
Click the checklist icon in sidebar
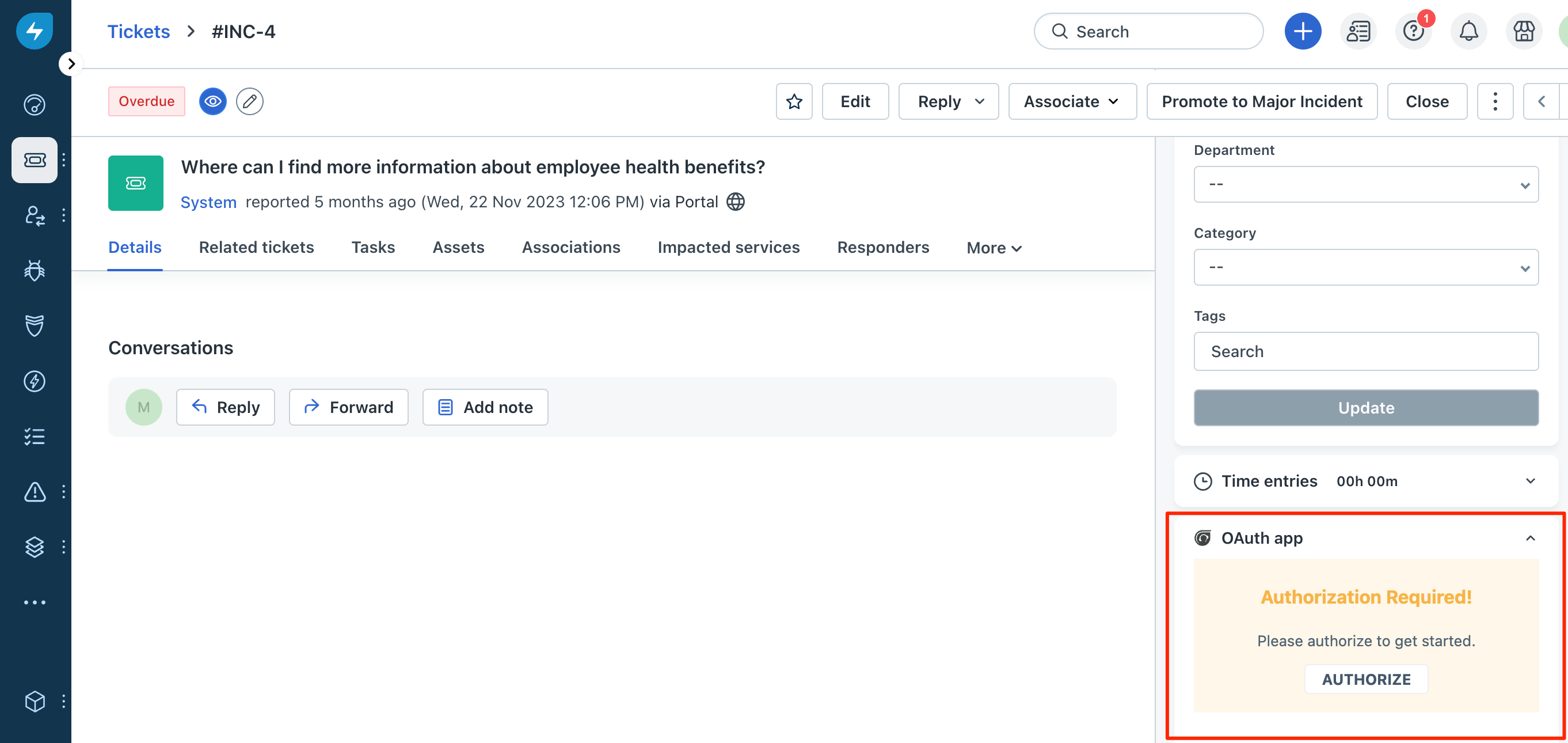click(34, 436)
